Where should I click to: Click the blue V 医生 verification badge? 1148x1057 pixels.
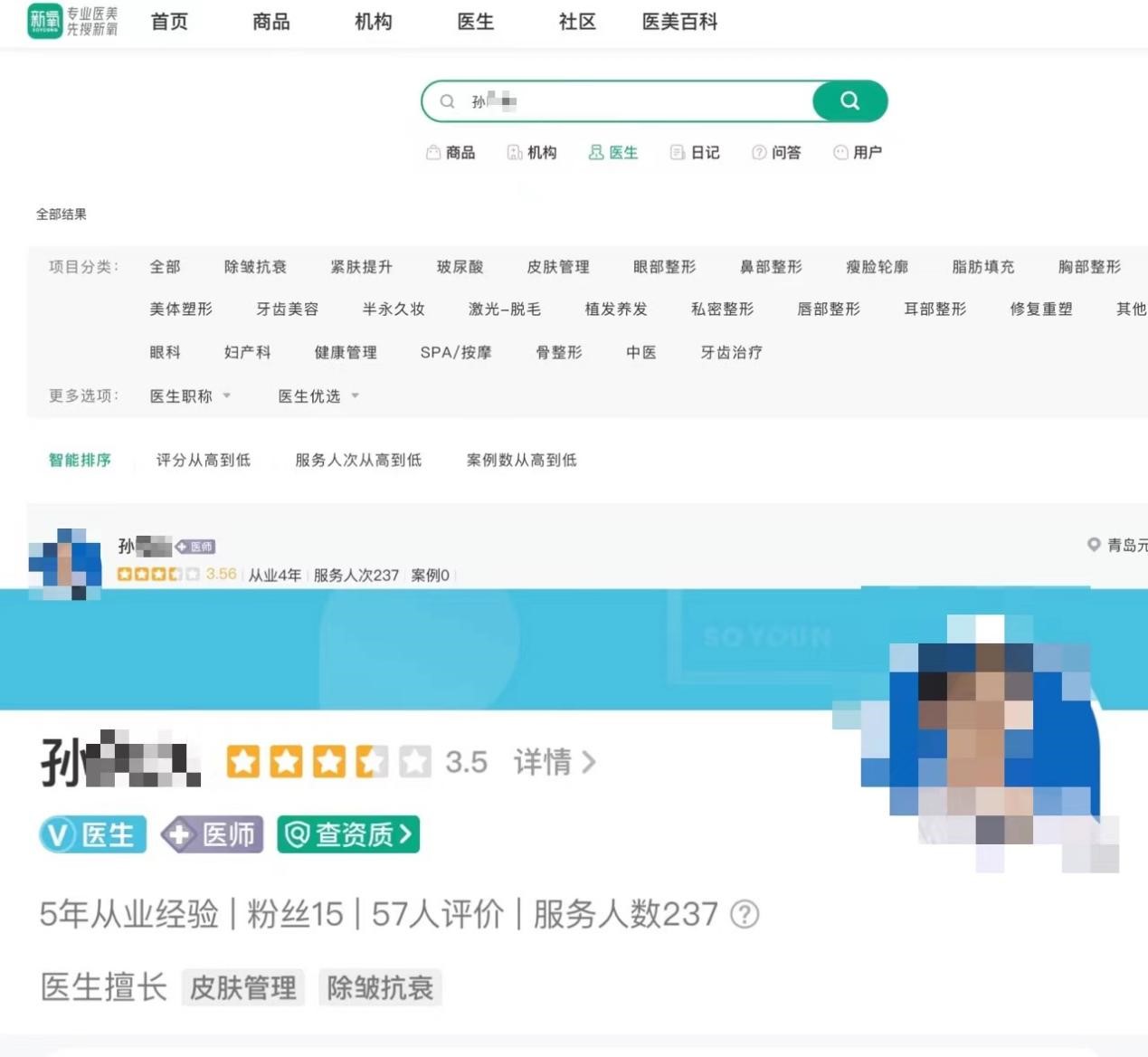point(93,834)
